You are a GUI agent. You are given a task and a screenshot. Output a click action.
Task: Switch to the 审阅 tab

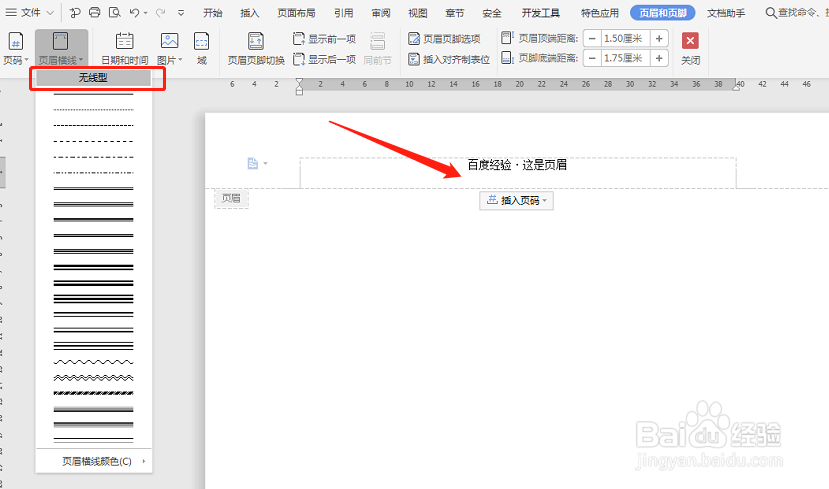(381, 13)
